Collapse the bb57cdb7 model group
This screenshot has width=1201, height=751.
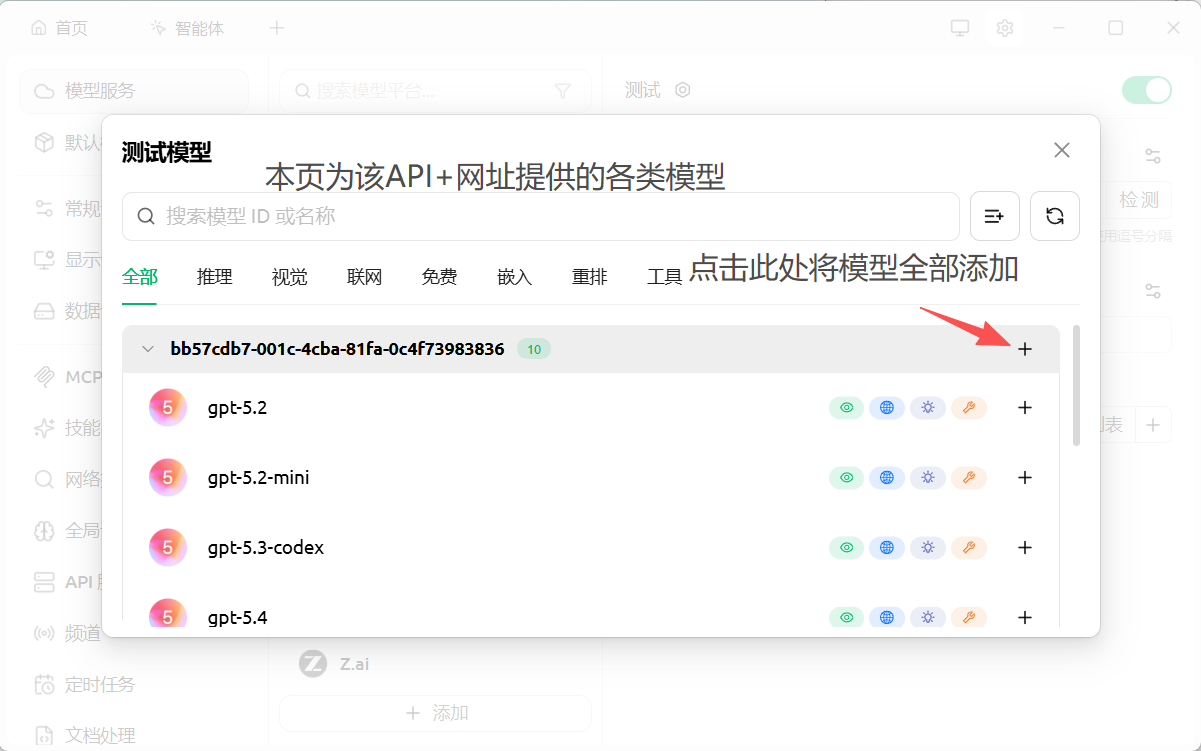tap(148, 349)
